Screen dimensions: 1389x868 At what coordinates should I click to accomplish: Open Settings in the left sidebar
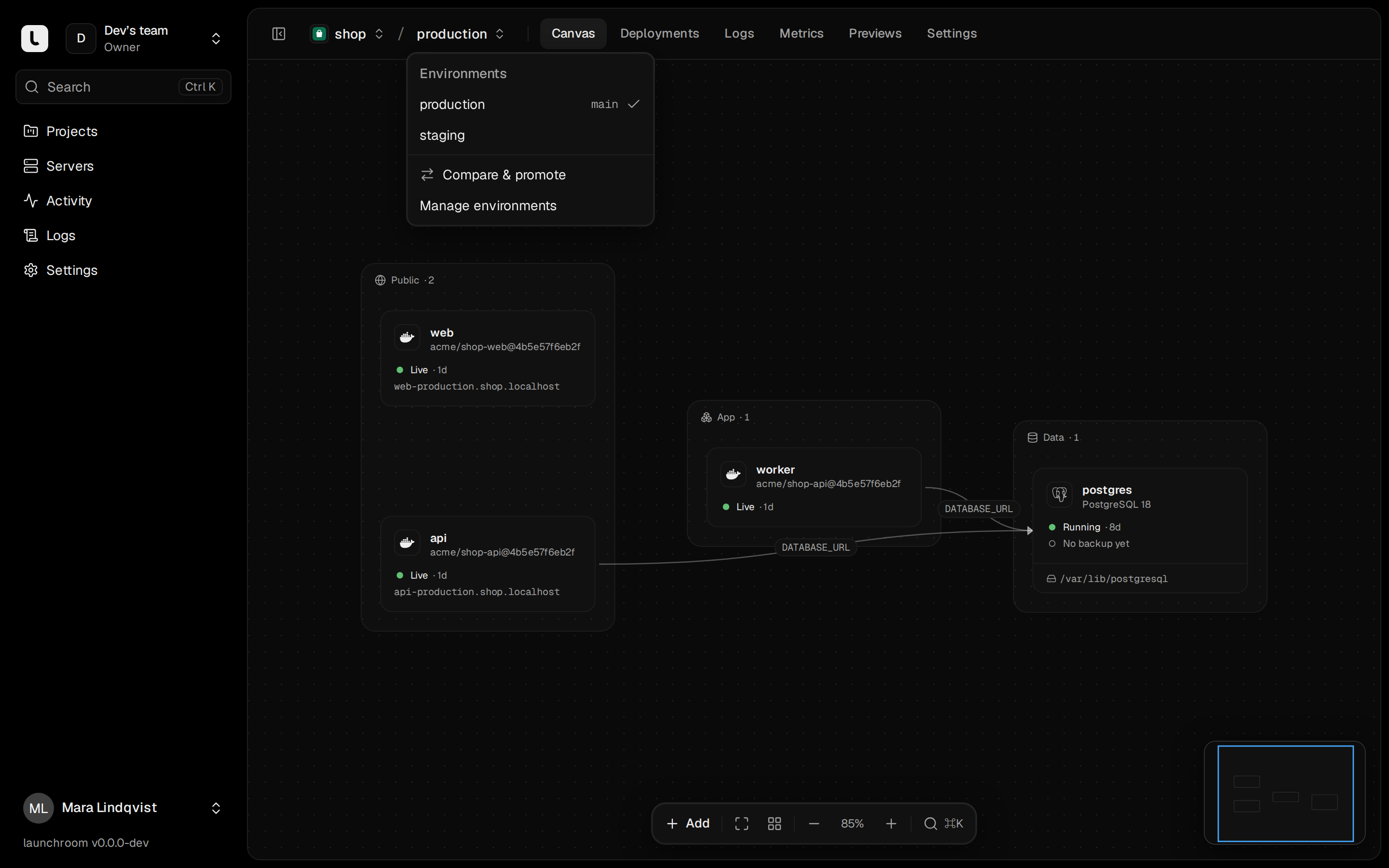point(123,271)
